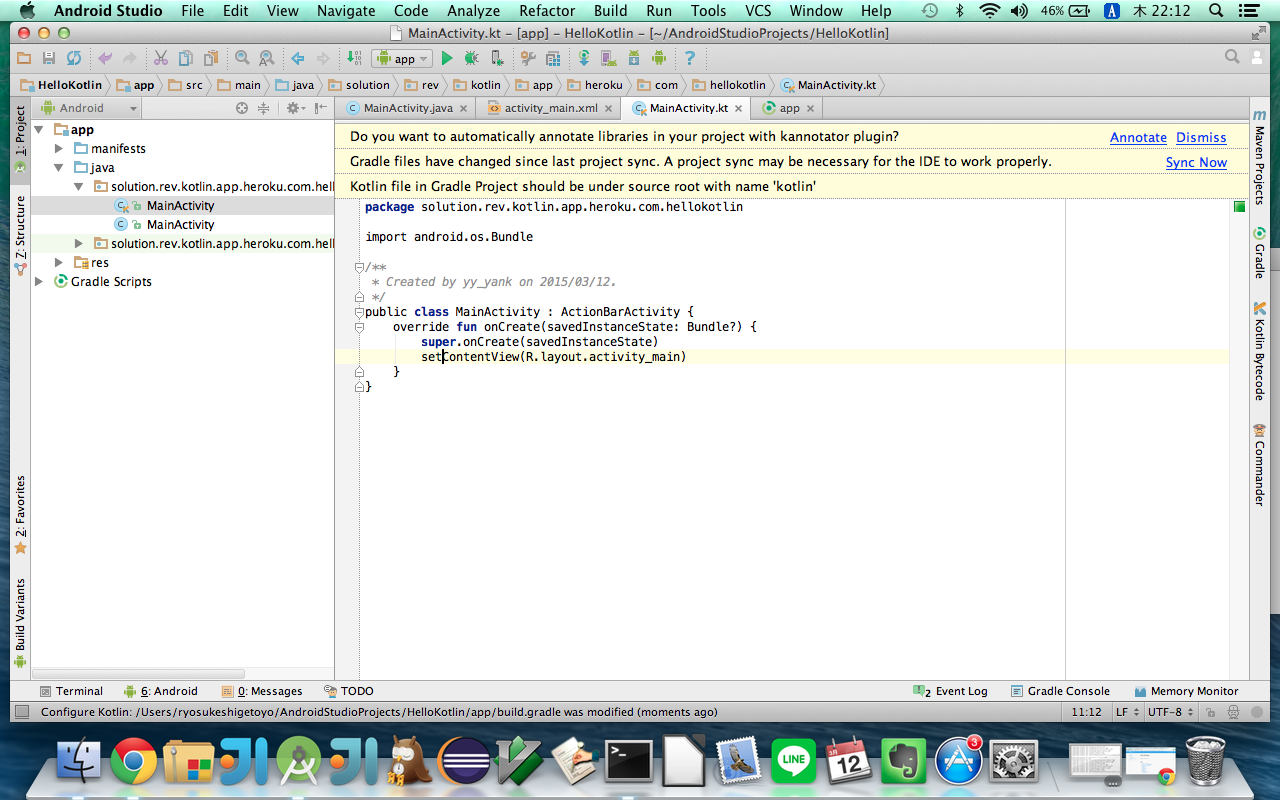Toggle the Build Variants tool window

[x=20, y=623]
